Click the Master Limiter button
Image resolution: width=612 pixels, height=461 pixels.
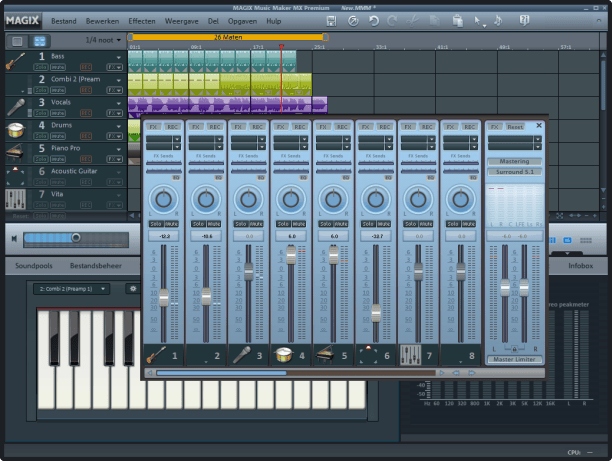pos(514,359)
